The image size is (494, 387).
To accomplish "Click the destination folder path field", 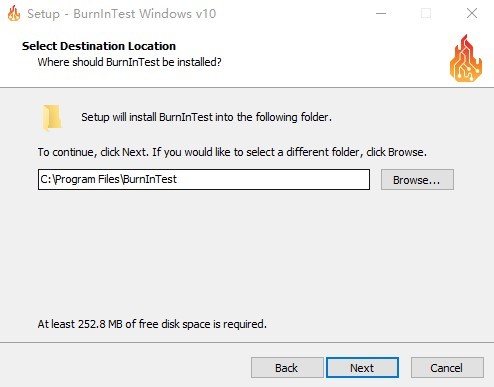I will [204, 179].
